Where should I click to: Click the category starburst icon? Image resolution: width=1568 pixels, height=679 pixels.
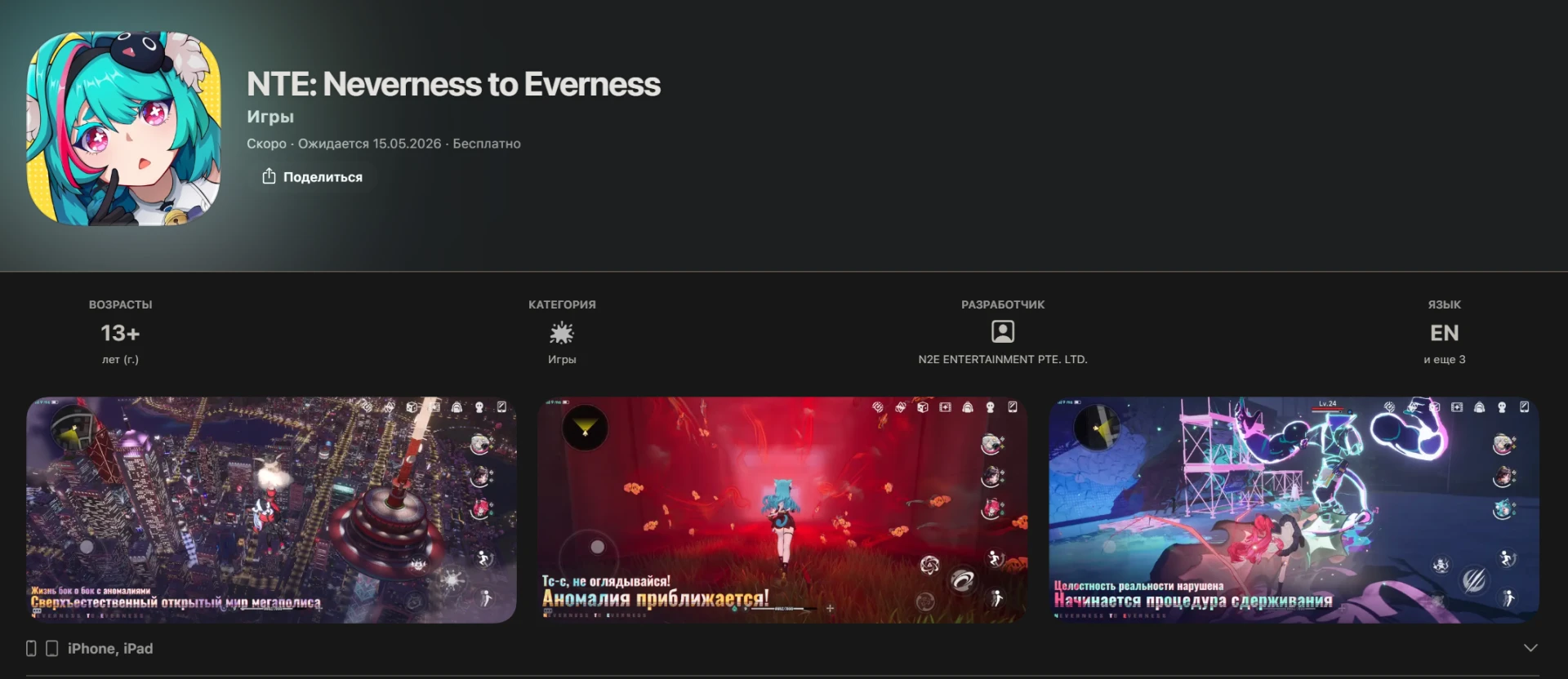tap(562, 333)
